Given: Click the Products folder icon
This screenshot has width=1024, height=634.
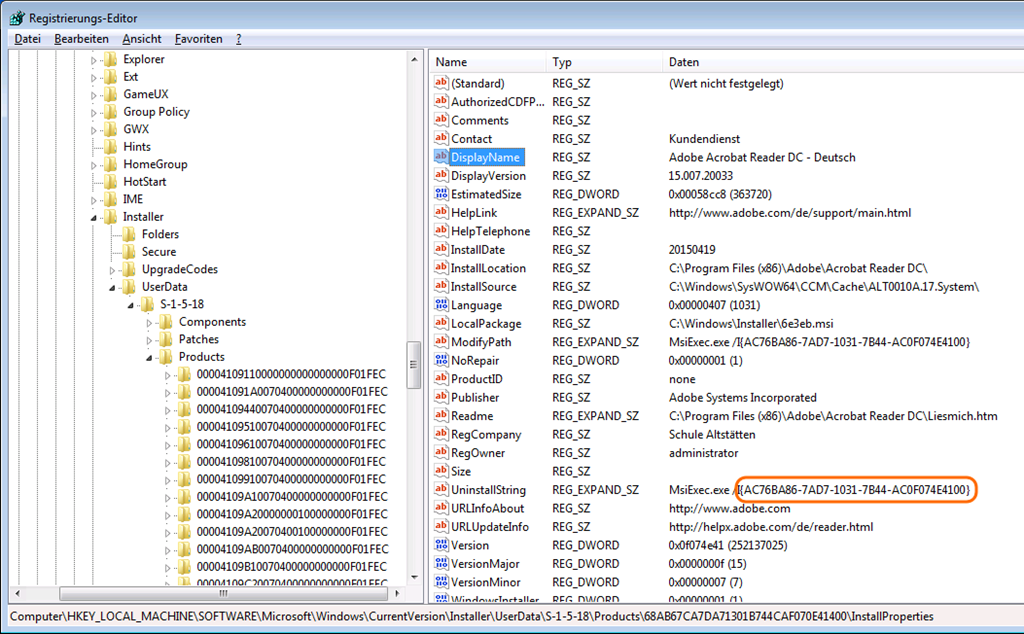Looking at the screenshot, I should point(166,357).
